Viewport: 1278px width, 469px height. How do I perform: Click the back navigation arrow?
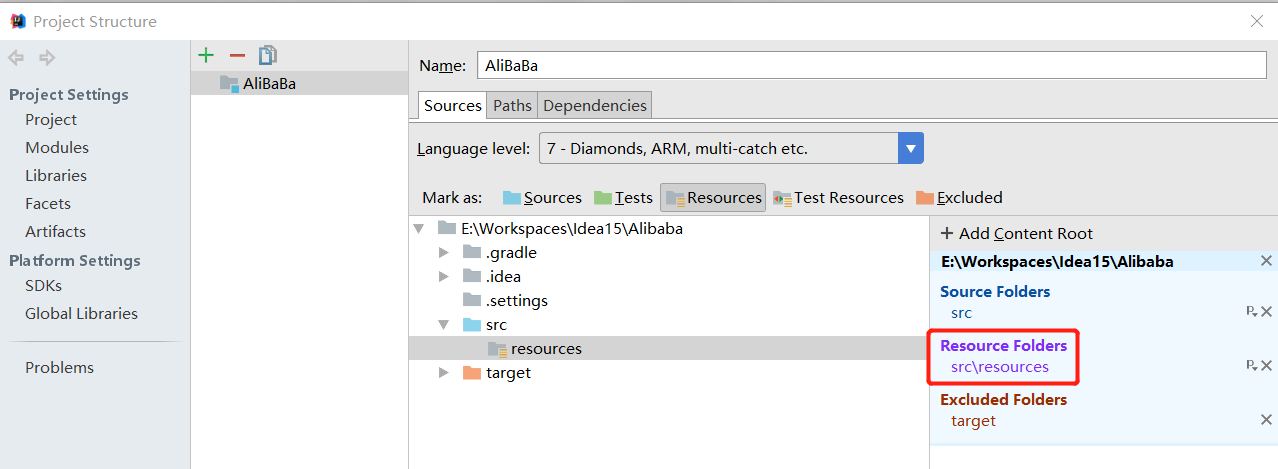point(16,58)
